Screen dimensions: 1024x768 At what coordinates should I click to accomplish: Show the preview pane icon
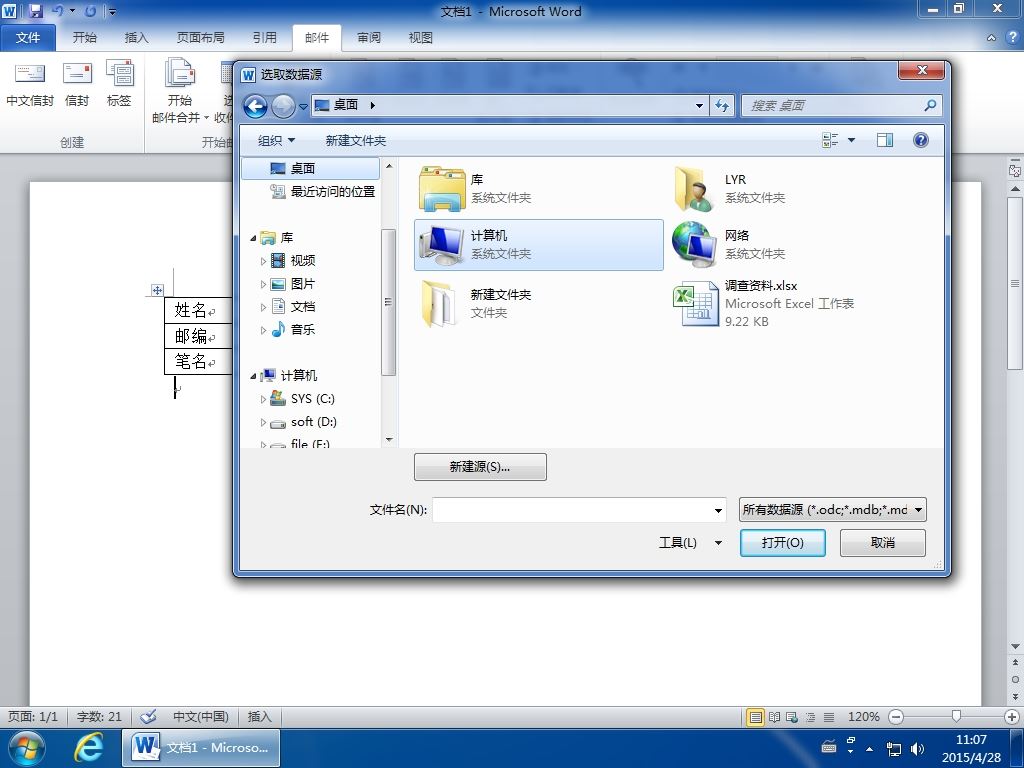[885, 140]
